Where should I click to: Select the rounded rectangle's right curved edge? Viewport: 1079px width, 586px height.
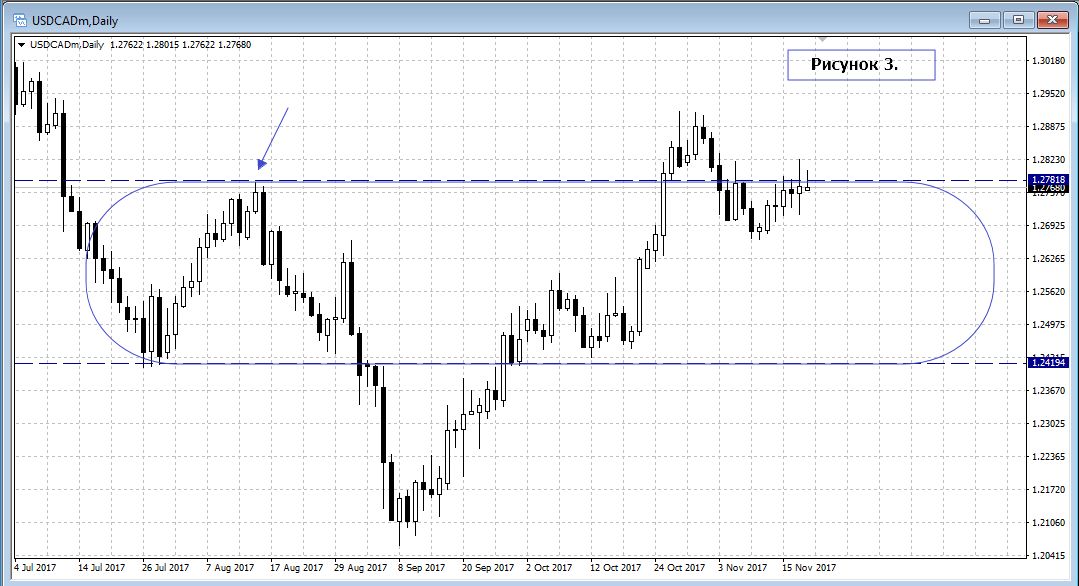point(994,273)
